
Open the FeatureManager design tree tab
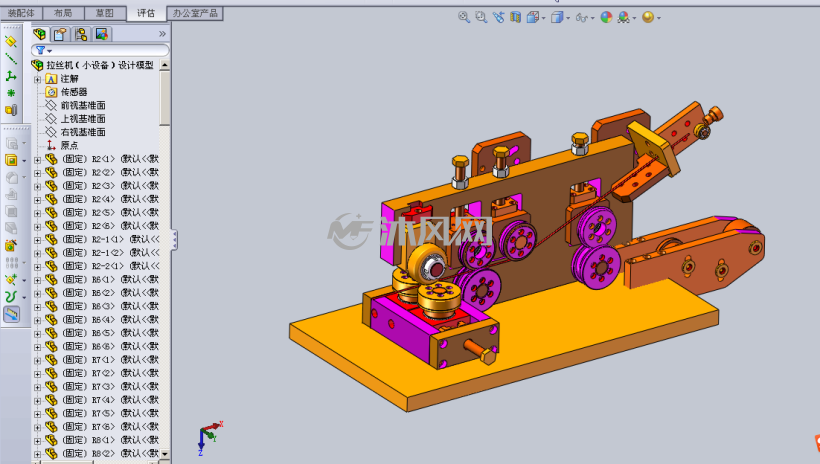pyautogui.click(x=40, y=35)
